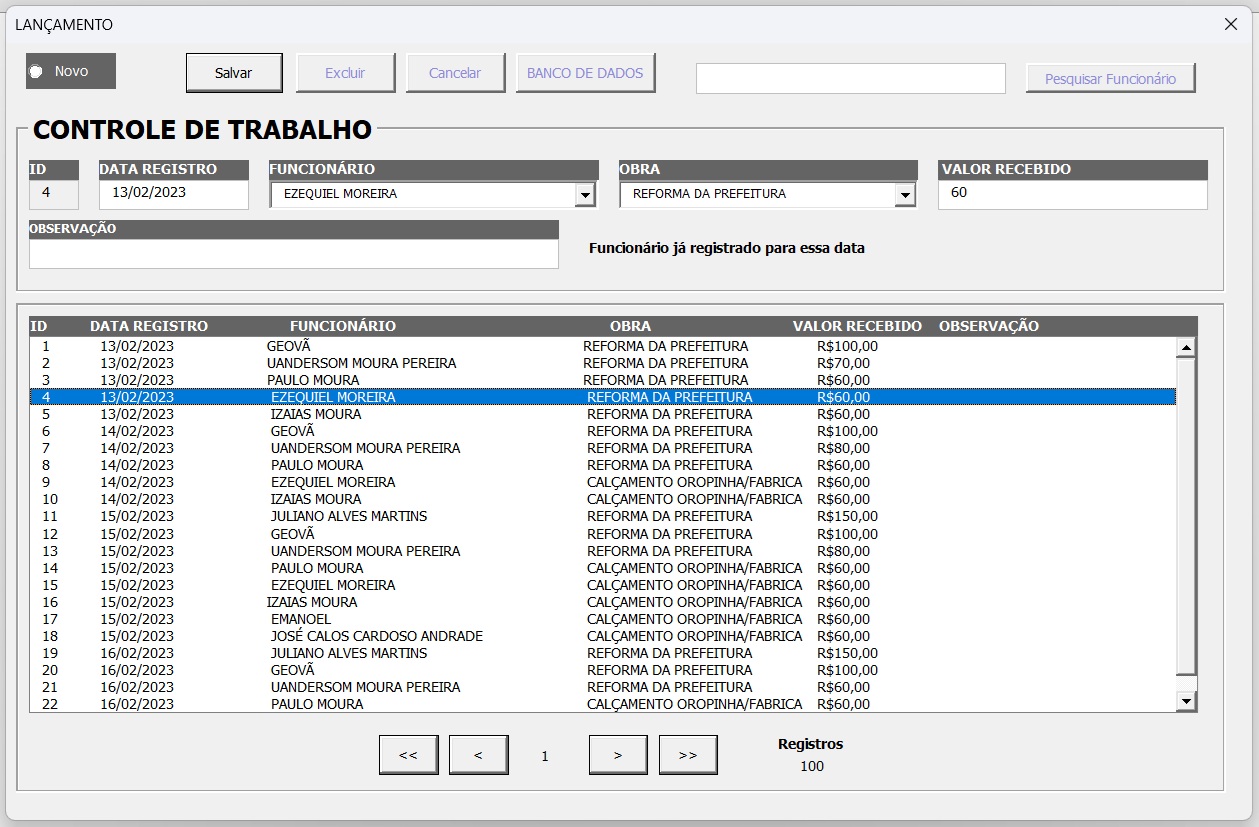This screenshot has height=827, width=1259.
Task: Select row 10 IZAIAS MOURA
Action: click(x=603, y=499)
